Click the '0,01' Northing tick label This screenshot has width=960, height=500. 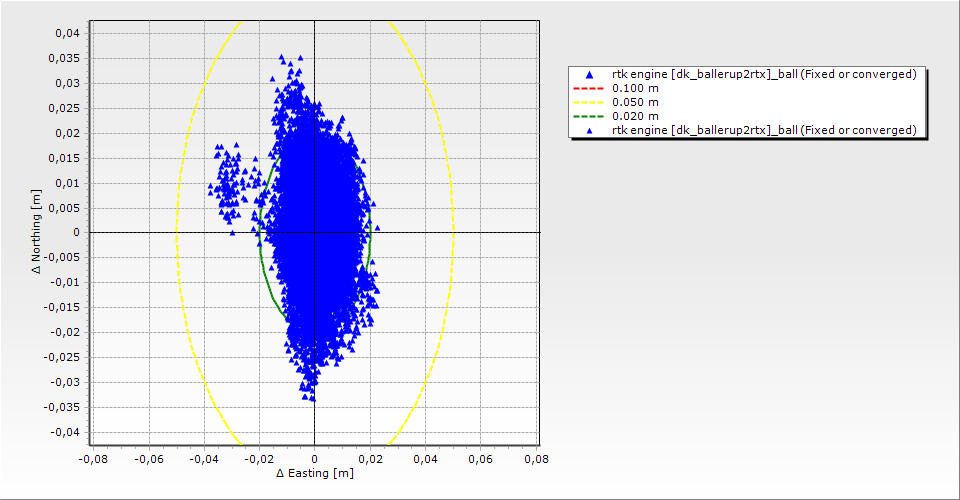pos(67,183)
